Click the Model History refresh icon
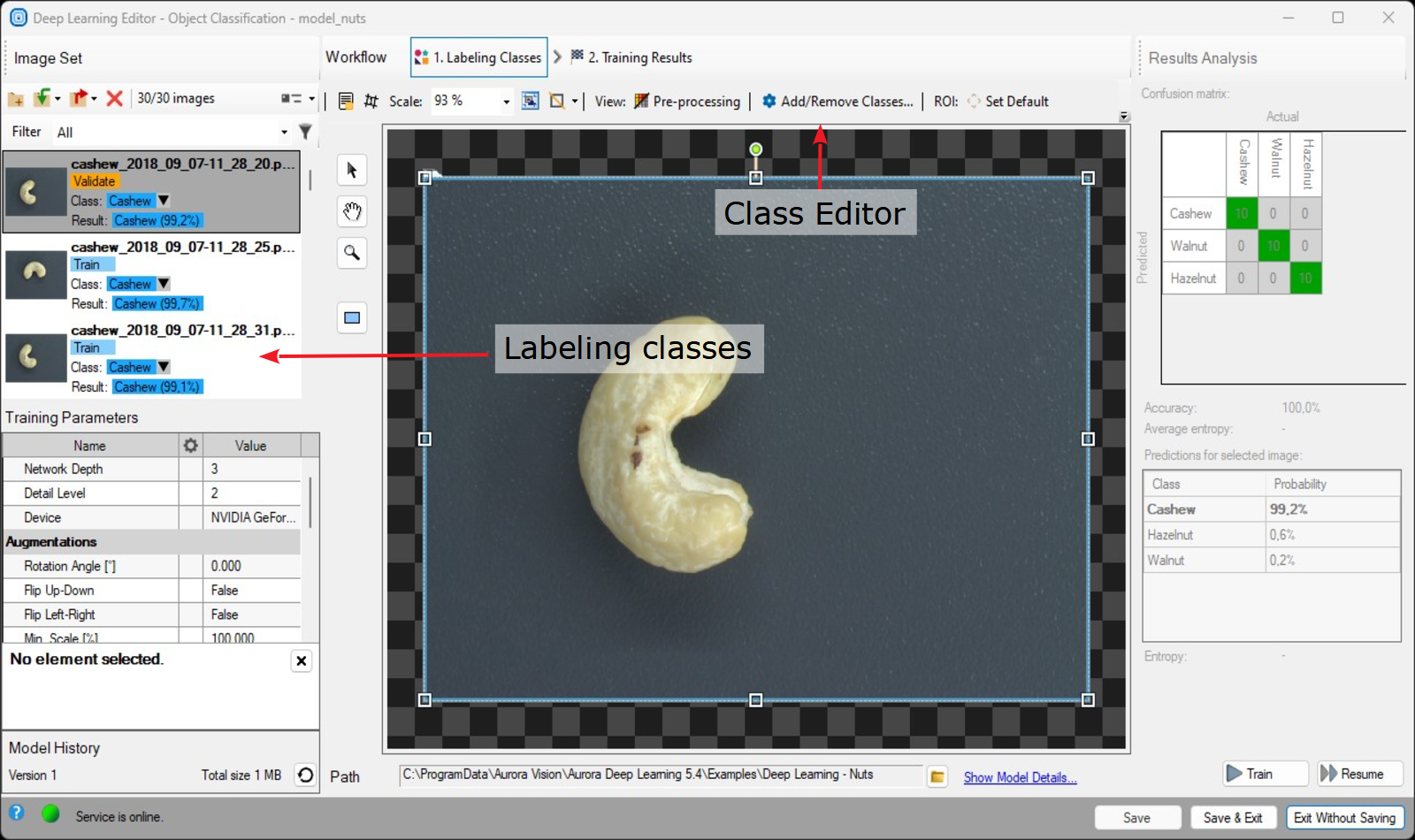Image resolution: width=1415 pixels, height=840 pixels. click(x=305, y=775)
